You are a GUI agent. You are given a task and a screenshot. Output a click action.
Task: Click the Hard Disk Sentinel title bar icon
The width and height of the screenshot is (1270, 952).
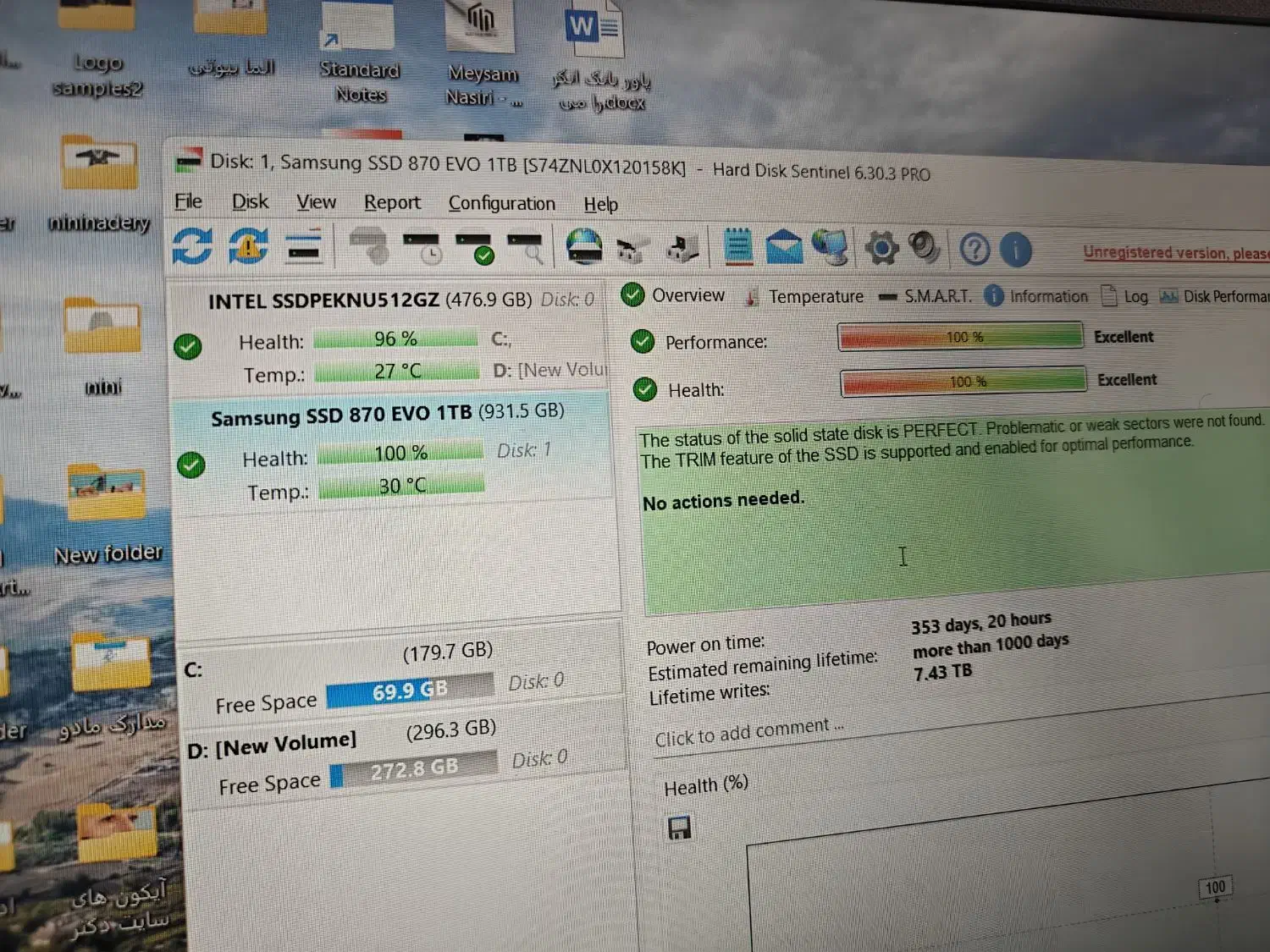(x=188, y=159)
